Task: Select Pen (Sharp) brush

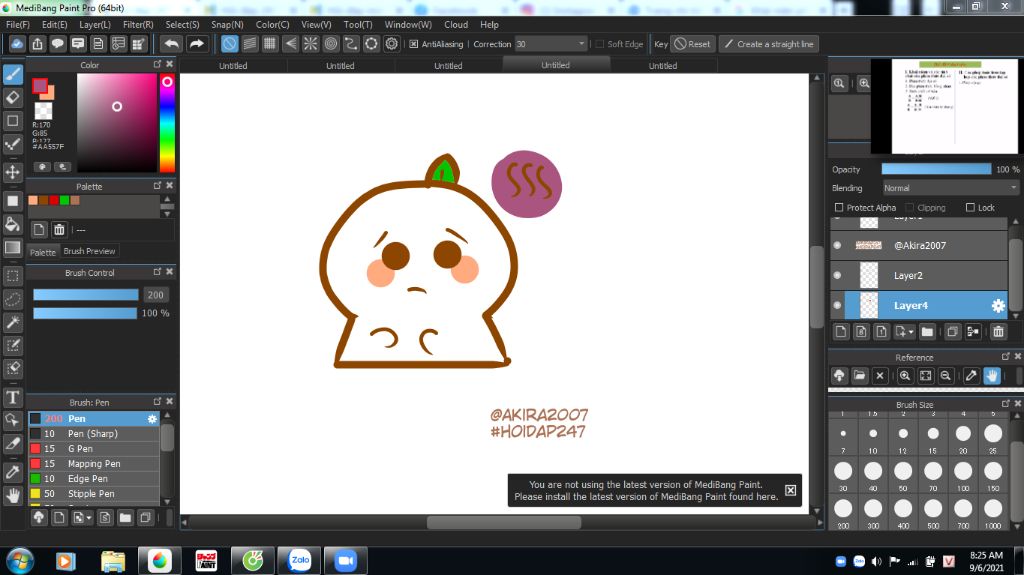Action: pyautogui.click(x=94, y=434)
